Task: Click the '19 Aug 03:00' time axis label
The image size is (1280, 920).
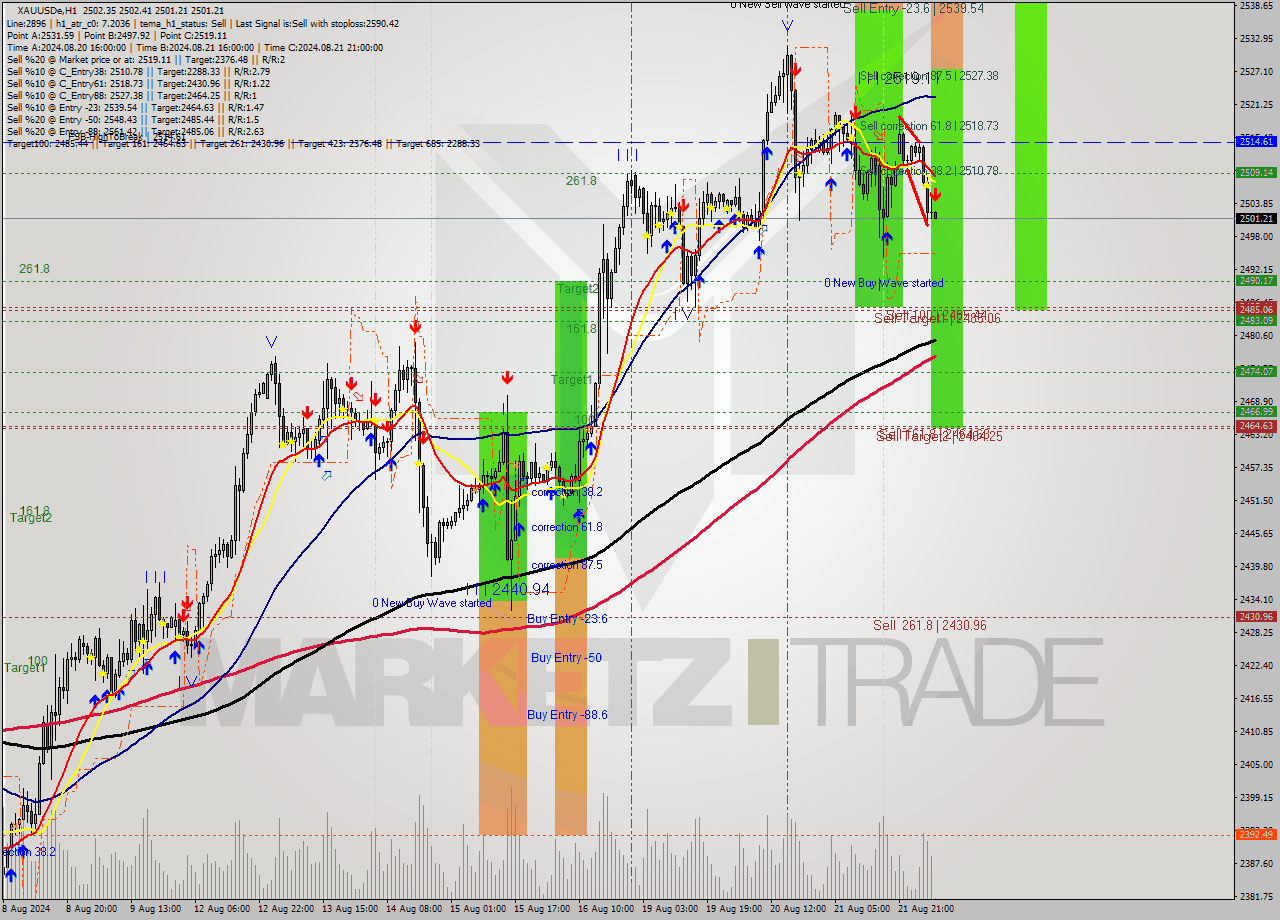Action: click(670, 909)
